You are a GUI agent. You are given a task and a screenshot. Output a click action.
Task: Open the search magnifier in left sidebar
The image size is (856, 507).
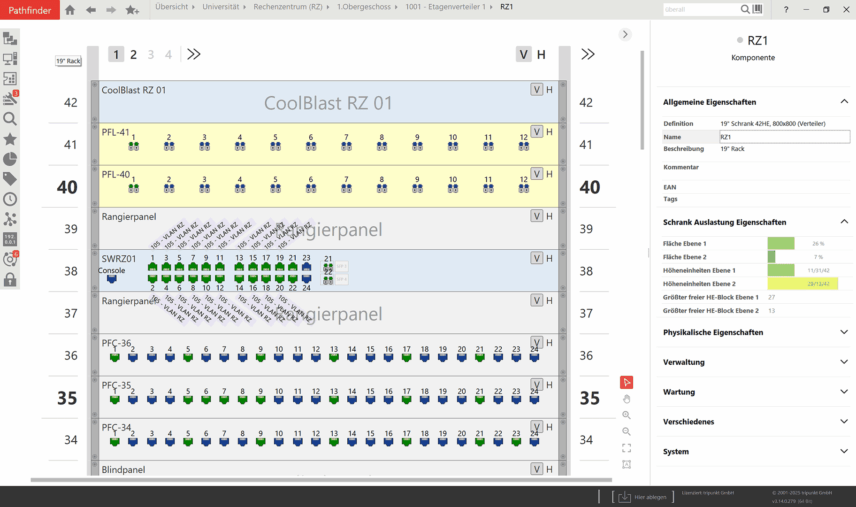(10, 118)
